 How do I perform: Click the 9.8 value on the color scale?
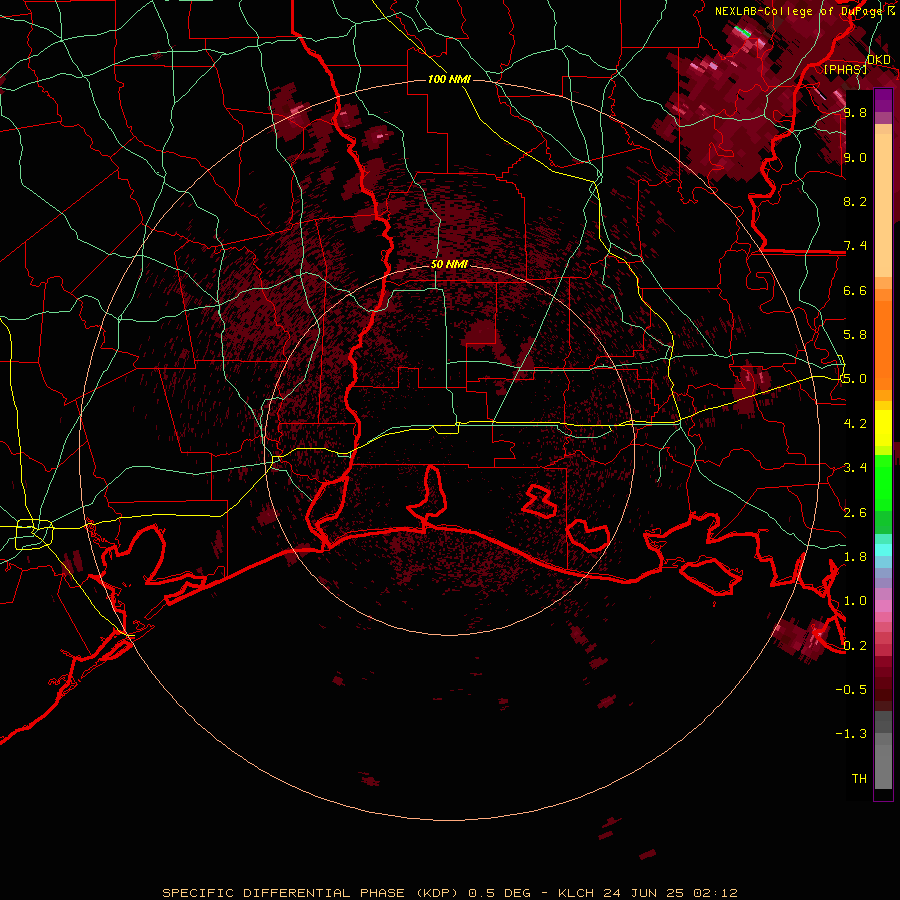855,112
